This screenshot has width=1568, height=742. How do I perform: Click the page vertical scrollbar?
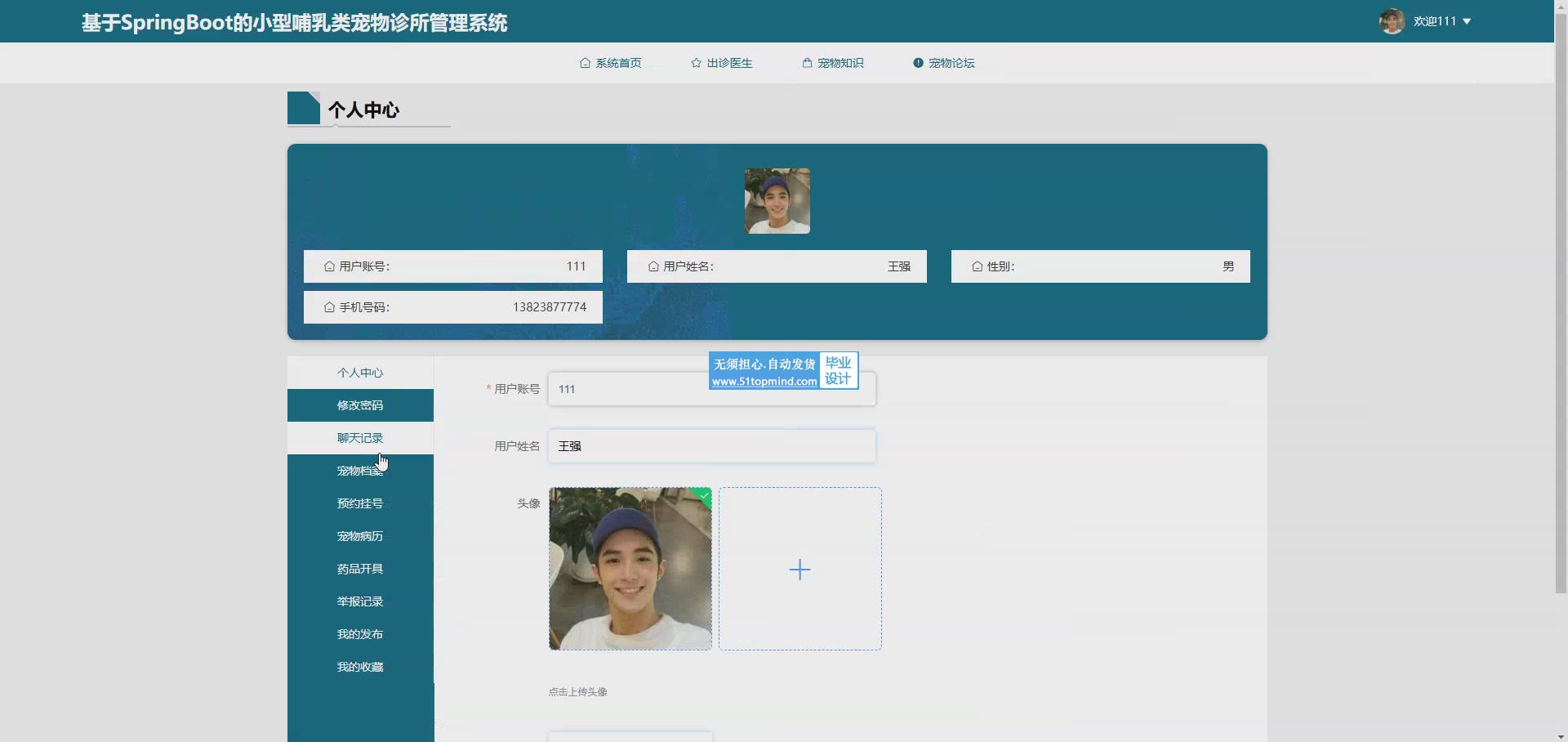coord(1561,327)
